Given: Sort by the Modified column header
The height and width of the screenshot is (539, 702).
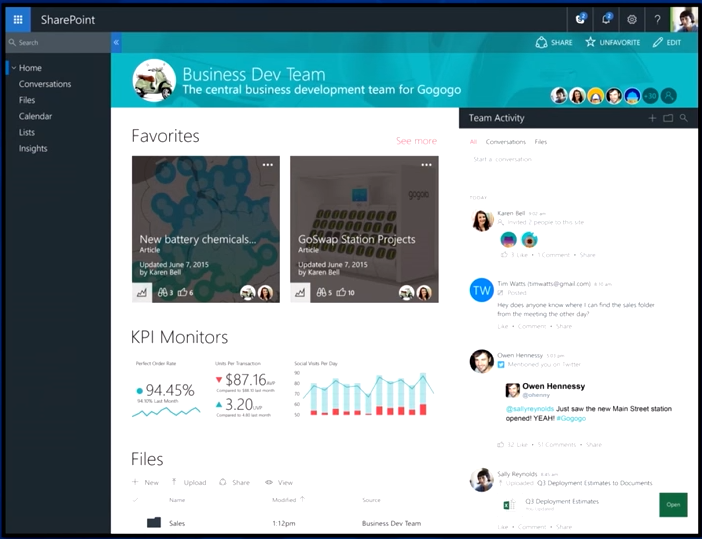Looking at the screenshot, I should (x=288, y=500).
